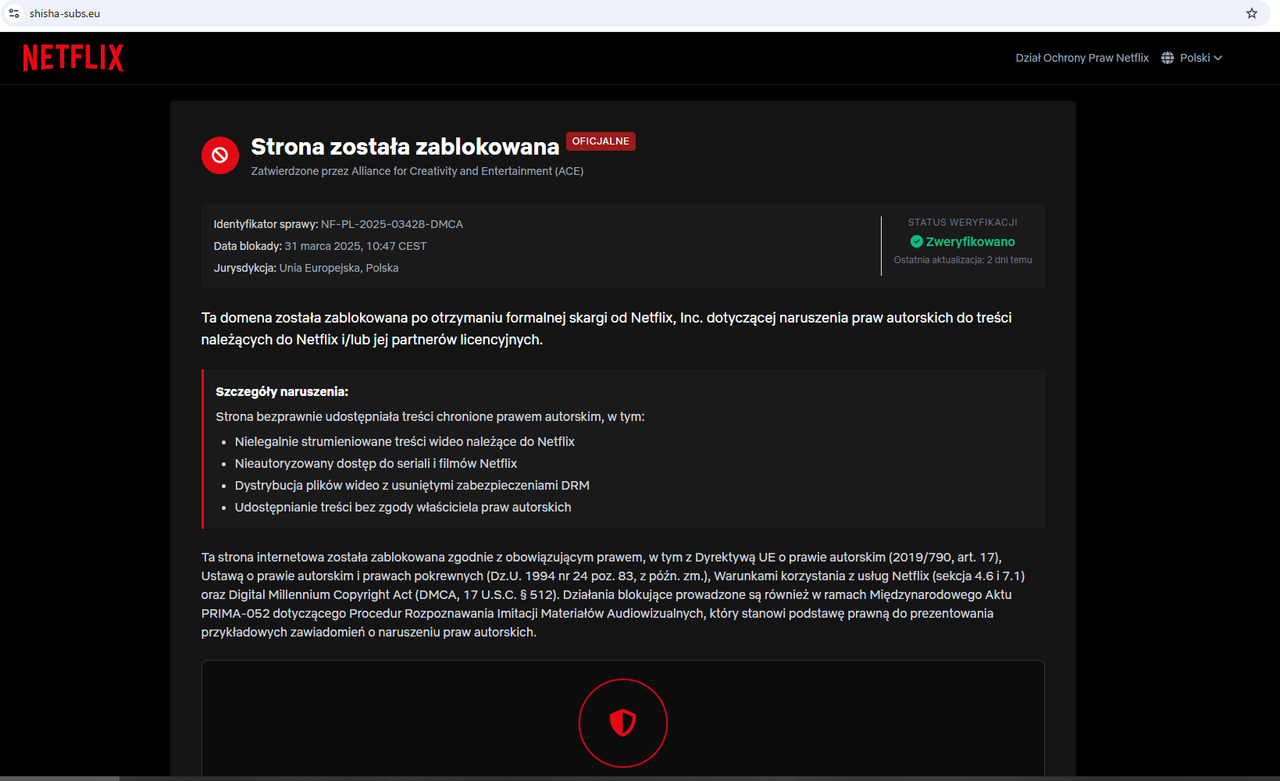Click the Szczegóły naruszenia heading
The width and height of the screenshot is (1280, 781).
pos(282,392)
